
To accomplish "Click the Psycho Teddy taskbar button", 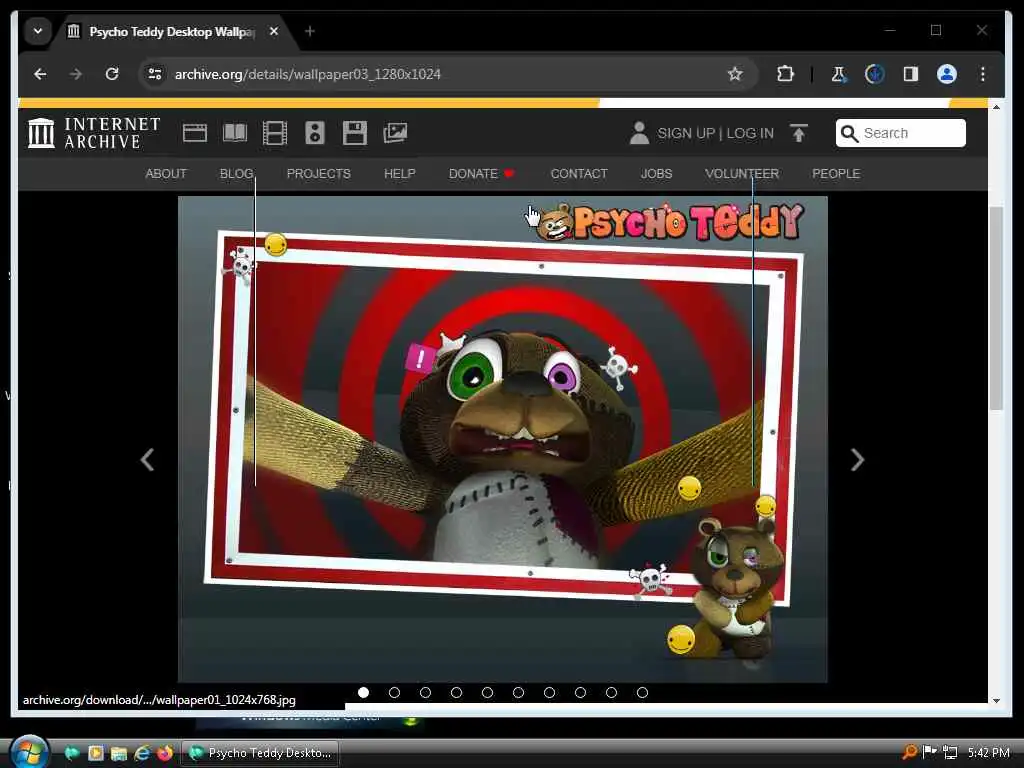I will (x=260, y=753).
